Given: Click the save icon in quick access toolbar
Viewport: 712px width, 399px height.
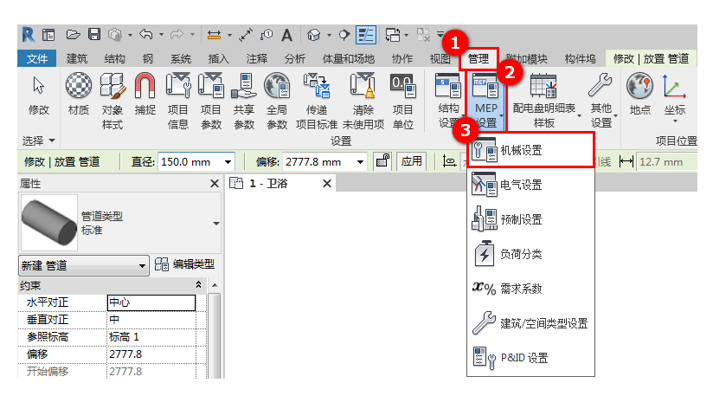Looking at the screenshot, I should [x=94, y=34].
